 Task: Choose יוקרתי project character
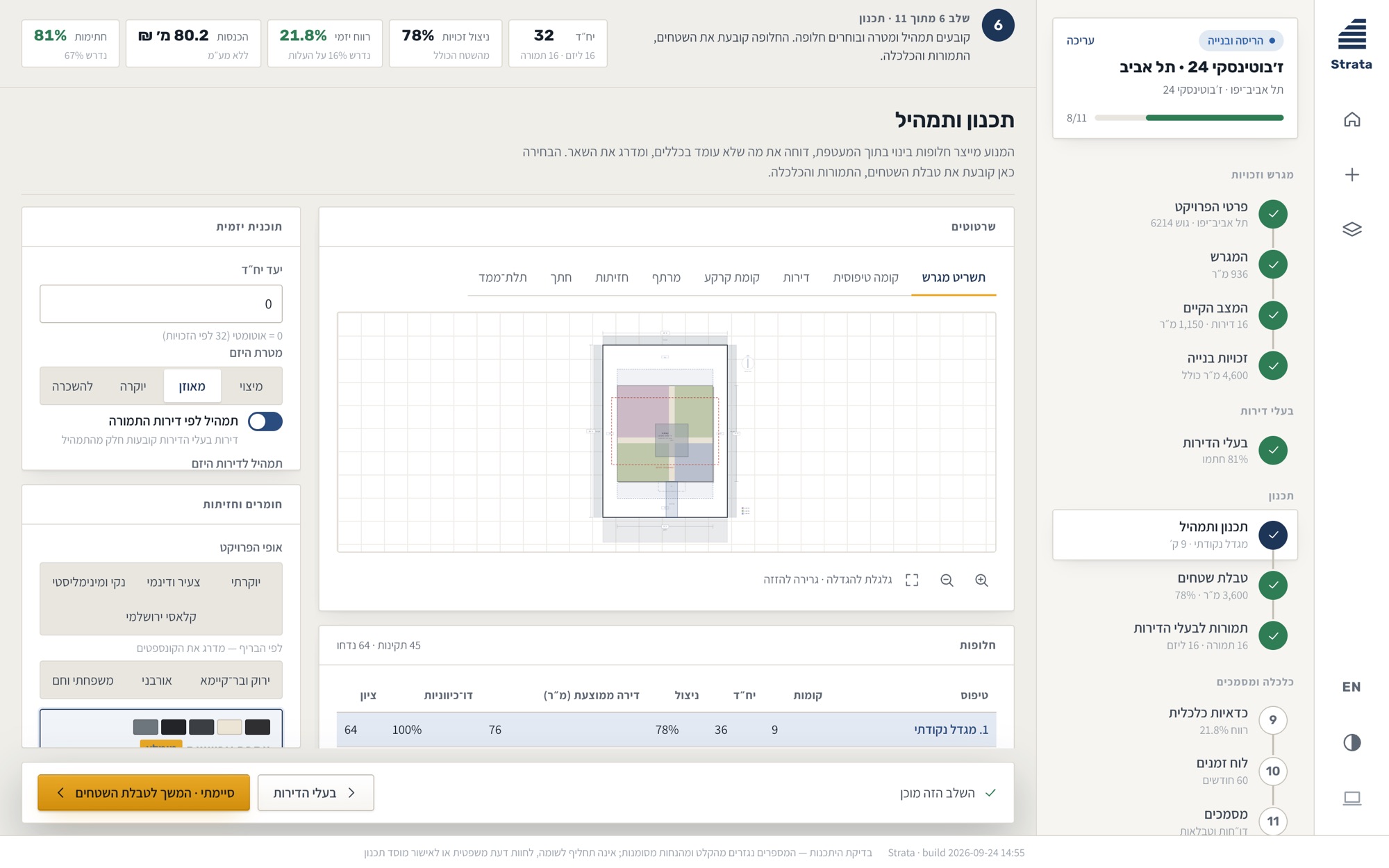coord(246,582)
